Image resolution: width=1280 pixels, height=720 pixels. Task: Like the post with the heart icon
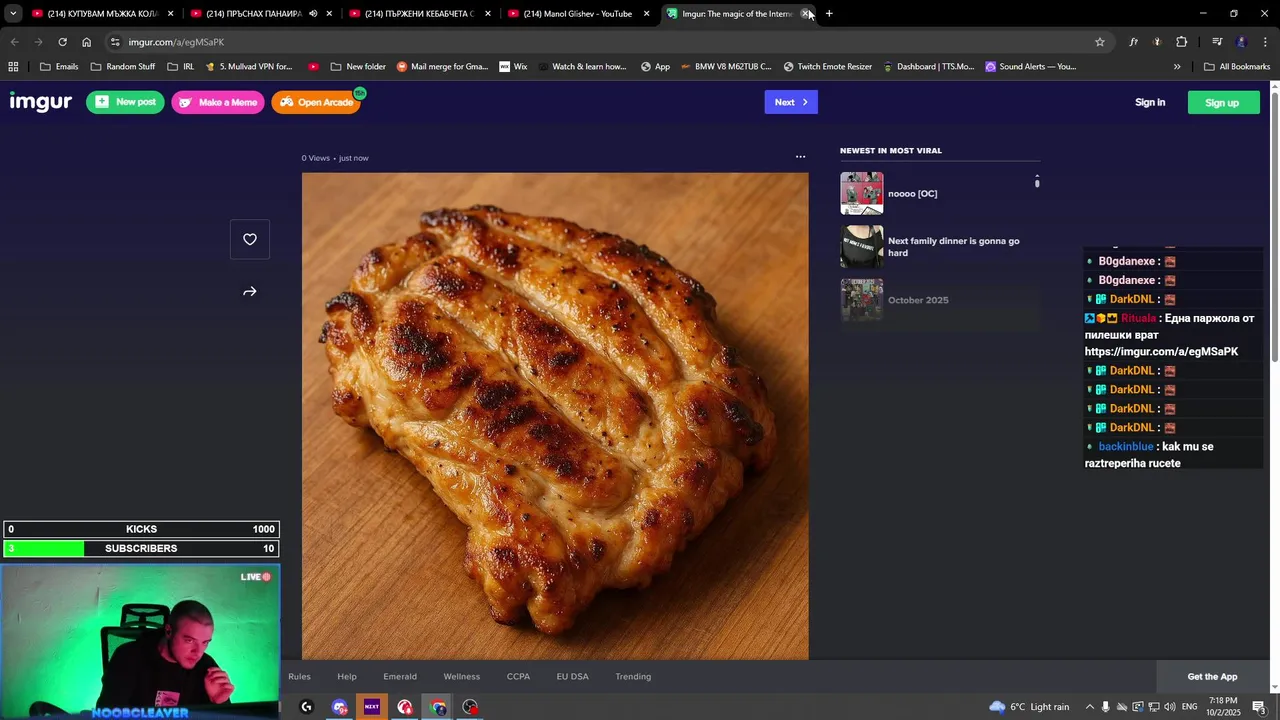(250, 239)
